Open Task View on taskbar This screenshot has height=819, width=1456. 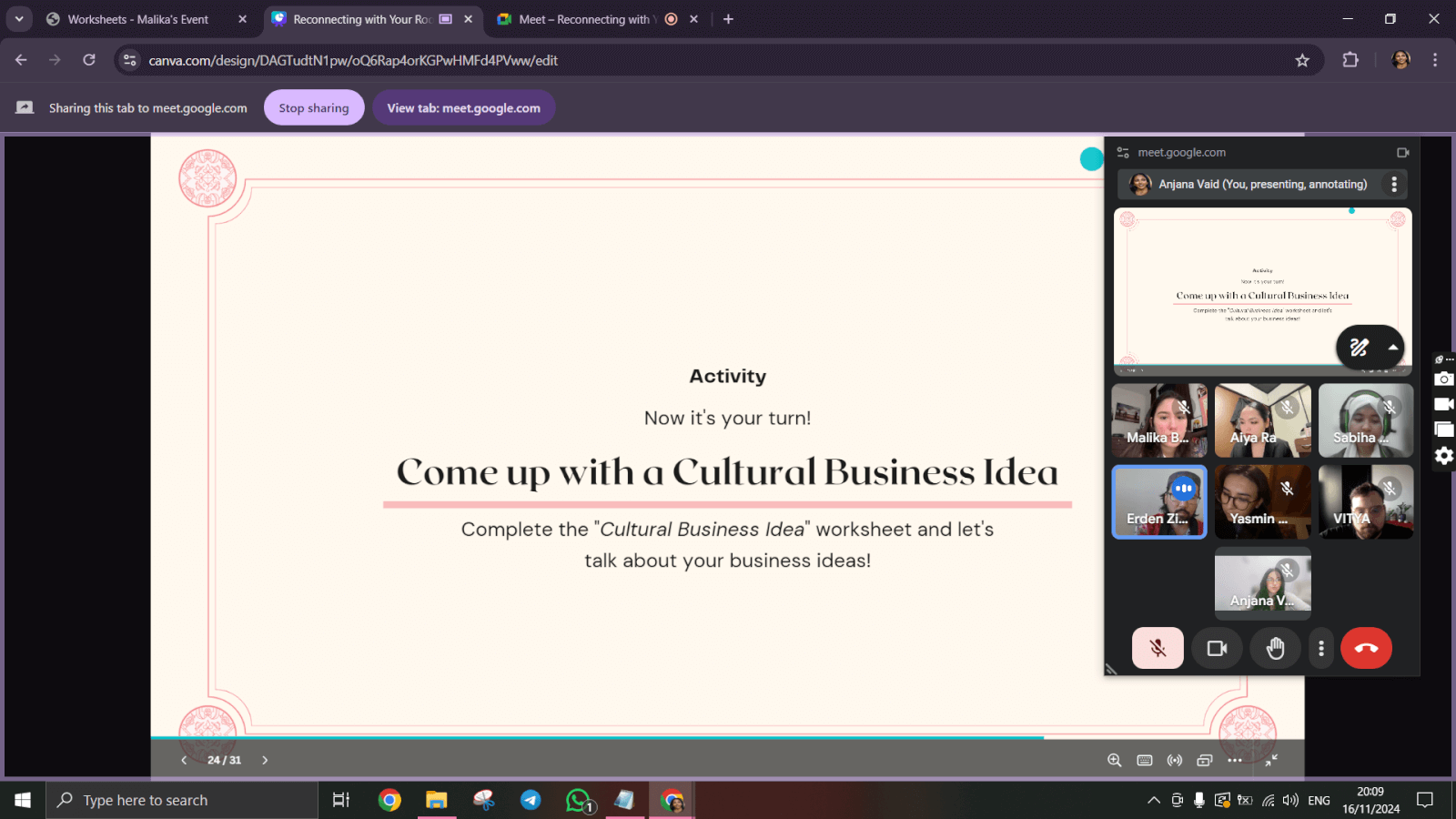(x=341, y=800)
